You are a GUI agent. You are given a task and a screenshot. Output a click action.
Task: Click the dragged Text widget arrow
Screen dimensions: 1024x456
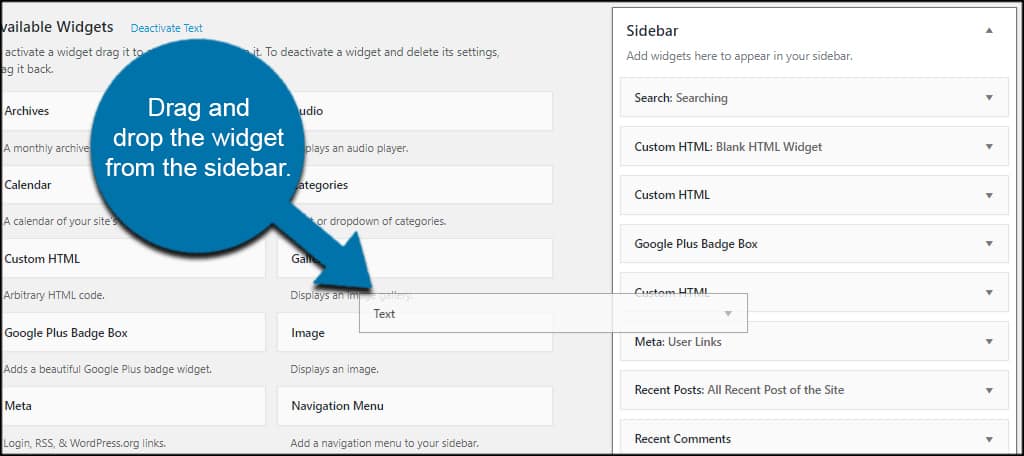click(728, 314)
